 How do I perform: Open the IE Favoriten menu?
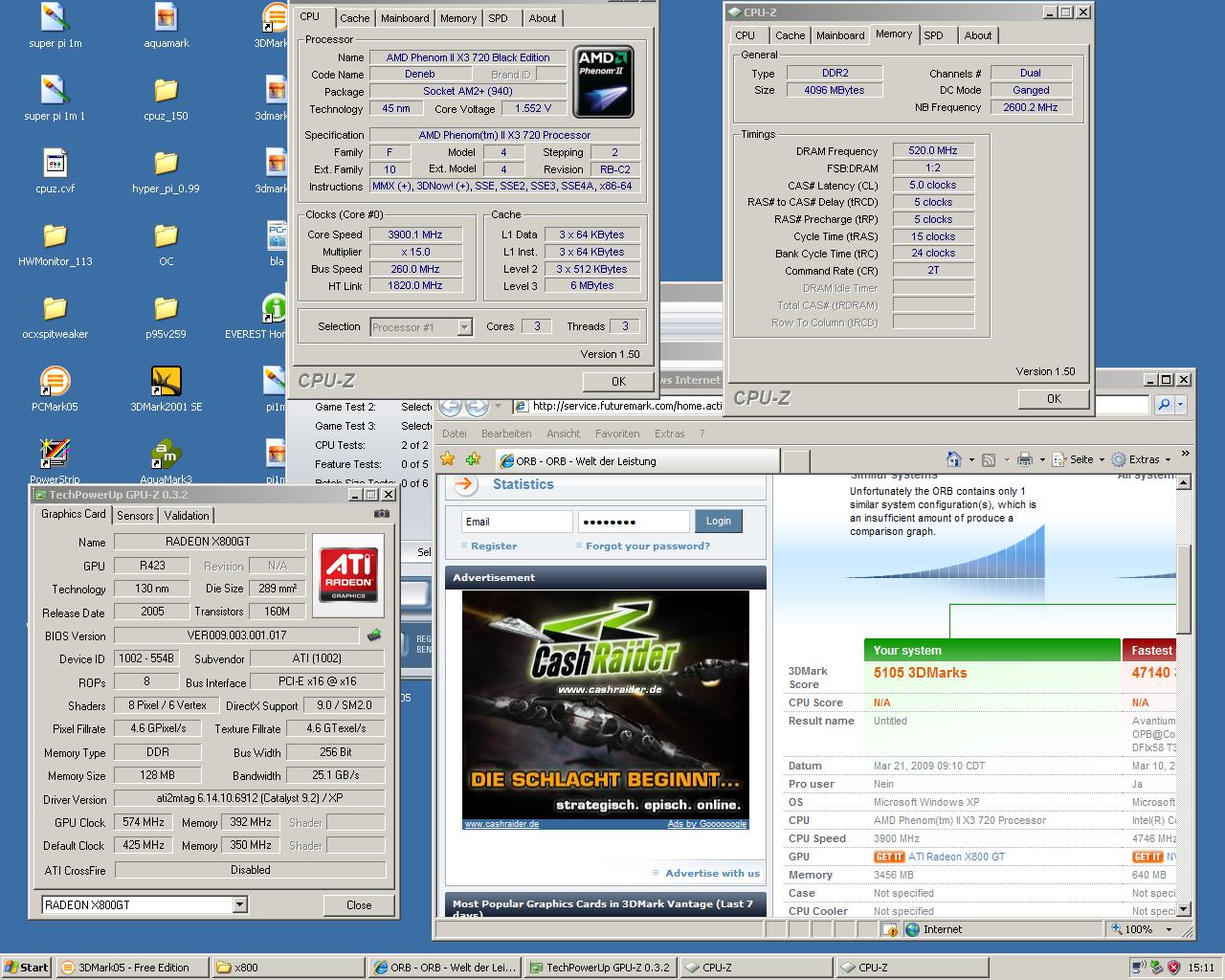[617, 434]
